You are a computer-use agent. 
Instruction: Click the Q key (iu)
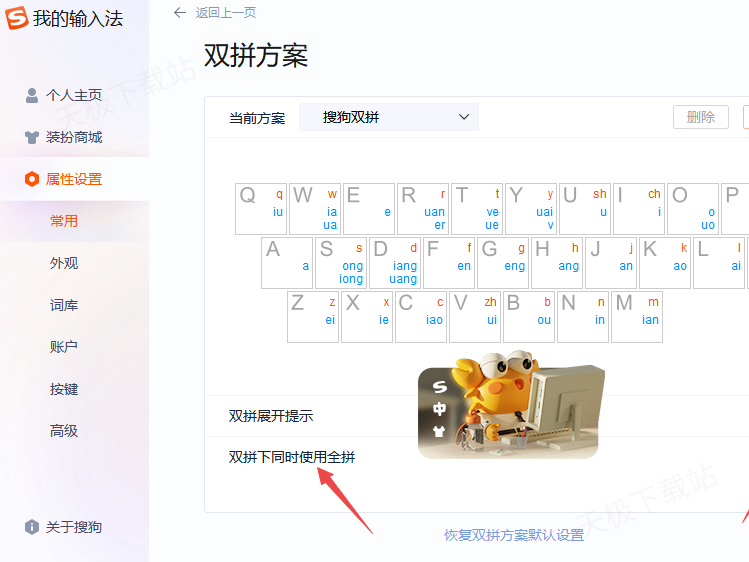click(x=261, y=209)
